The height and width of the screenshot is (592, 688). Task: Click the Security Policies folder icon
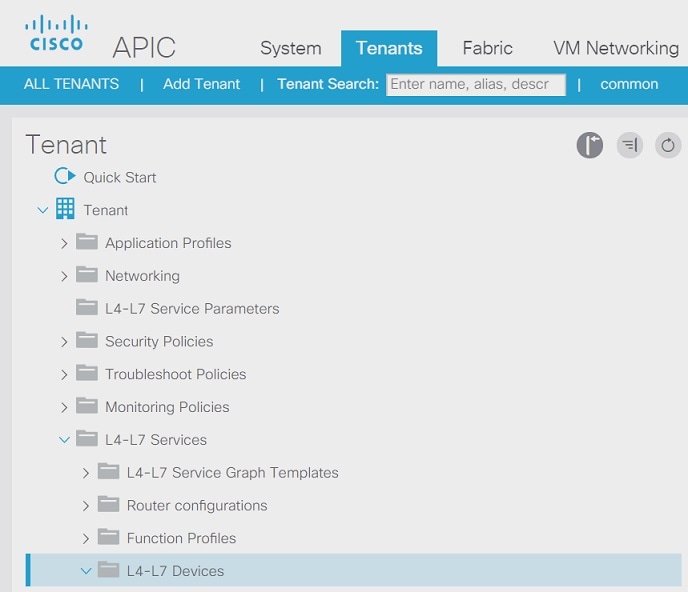[87, 340]
